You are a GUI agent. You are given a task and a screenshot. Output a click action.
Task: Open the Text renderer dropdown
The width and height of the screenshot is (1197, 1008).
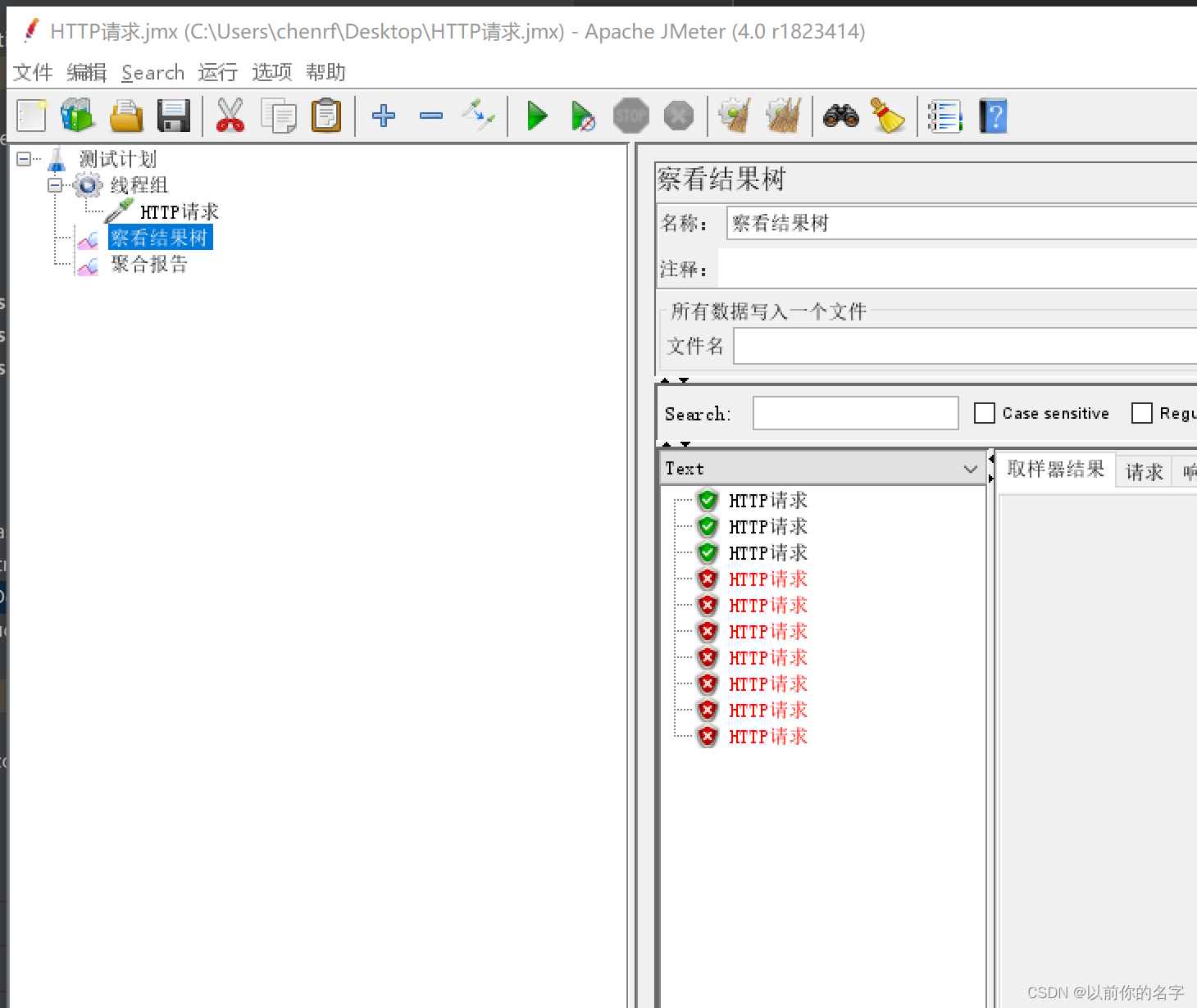[823, 469]
